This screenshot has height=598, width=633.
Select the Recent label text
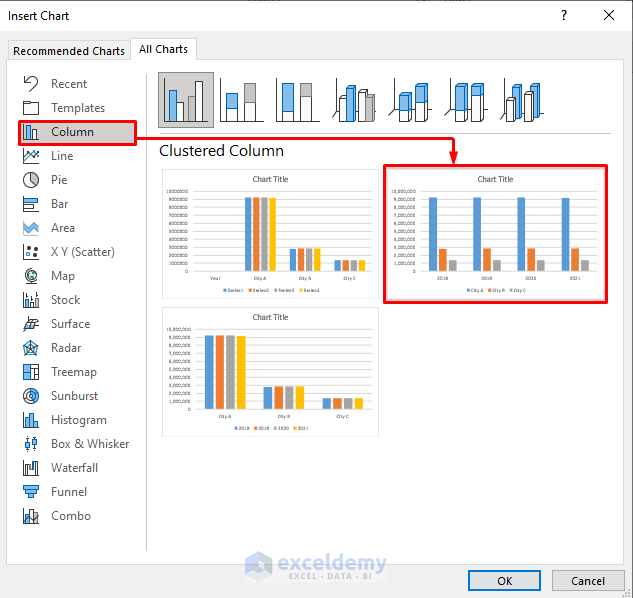click(69, 84)
